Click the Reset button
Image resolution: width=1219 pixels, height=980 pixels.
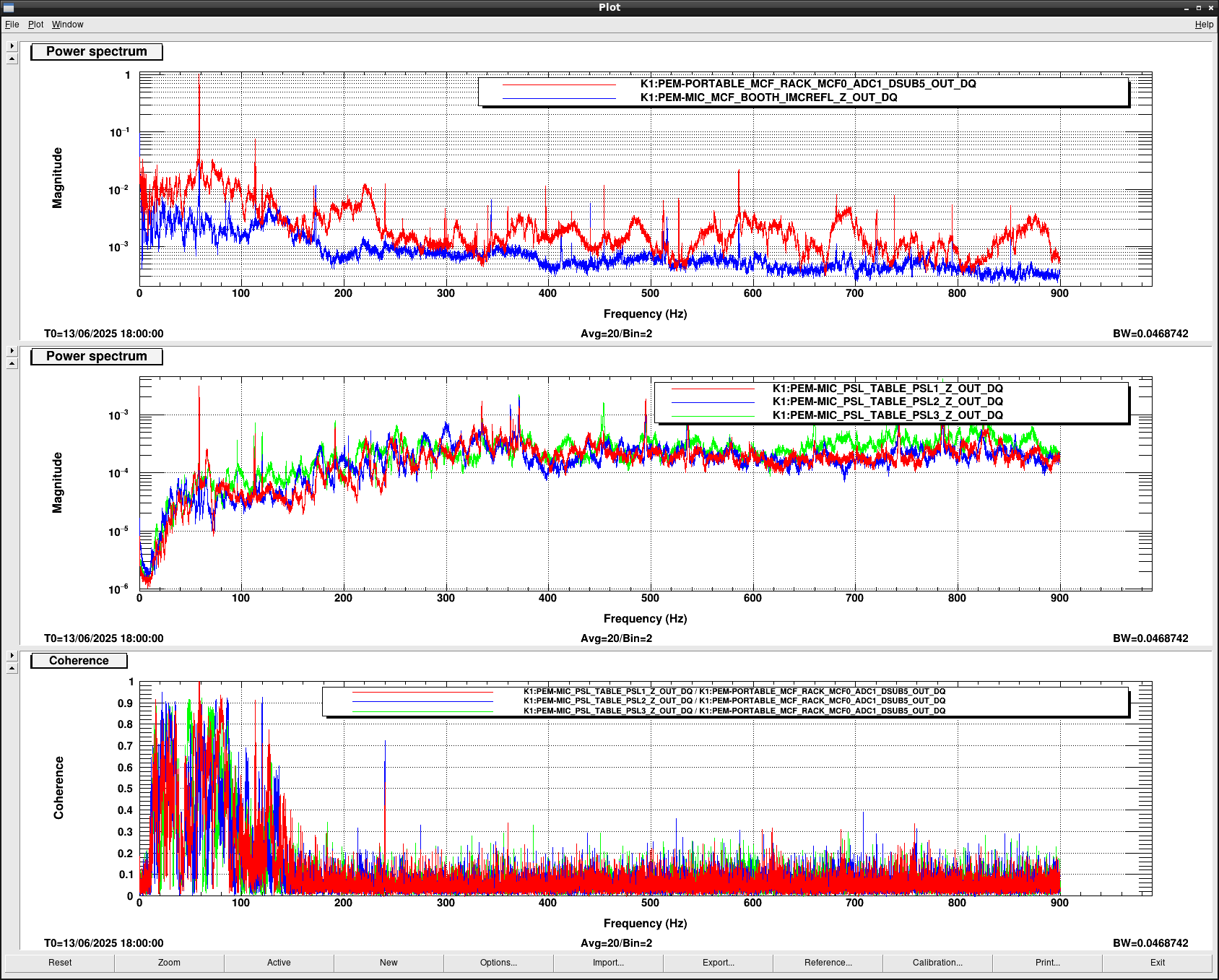click(60, 963)
